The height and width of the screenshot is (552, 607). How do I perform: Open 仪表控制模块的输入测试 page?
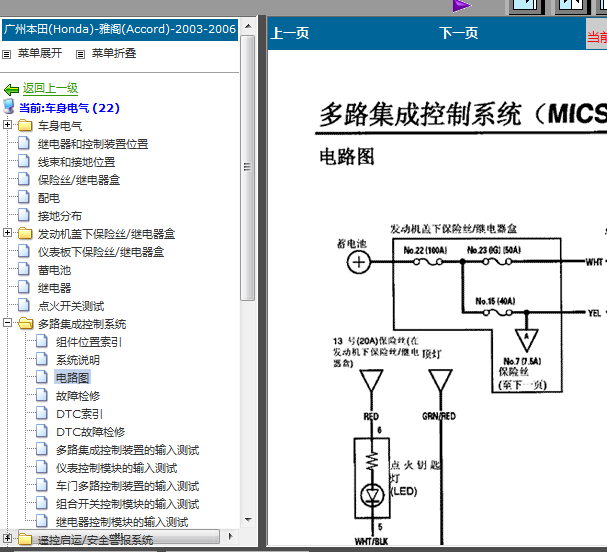point(117,468)
